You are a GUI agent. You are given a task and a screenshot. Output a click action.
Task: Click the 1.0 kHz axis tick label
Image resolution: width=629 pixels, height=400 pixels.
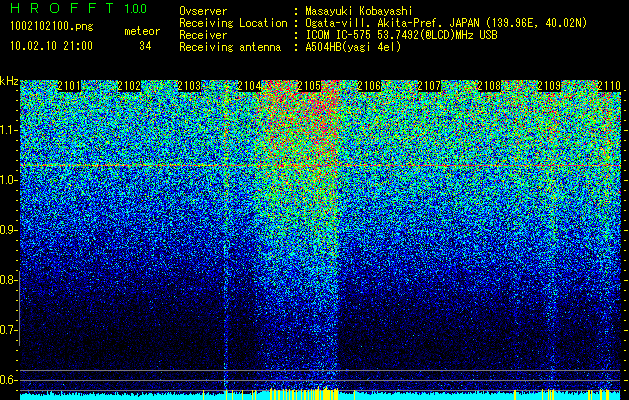tap(8, 181)
